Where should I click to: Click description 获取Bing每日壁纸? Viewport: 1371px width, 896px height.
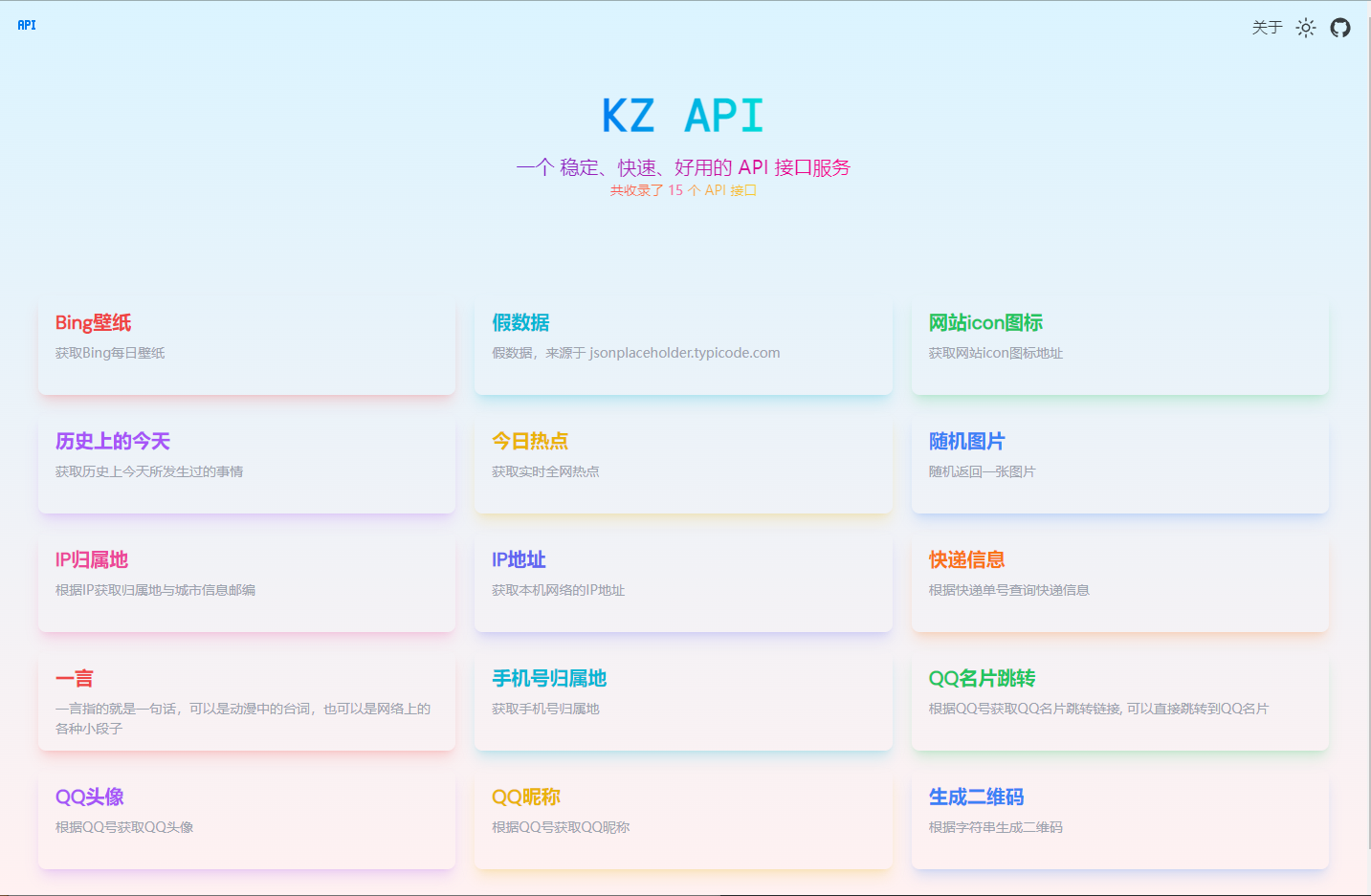tap(110, 353)
